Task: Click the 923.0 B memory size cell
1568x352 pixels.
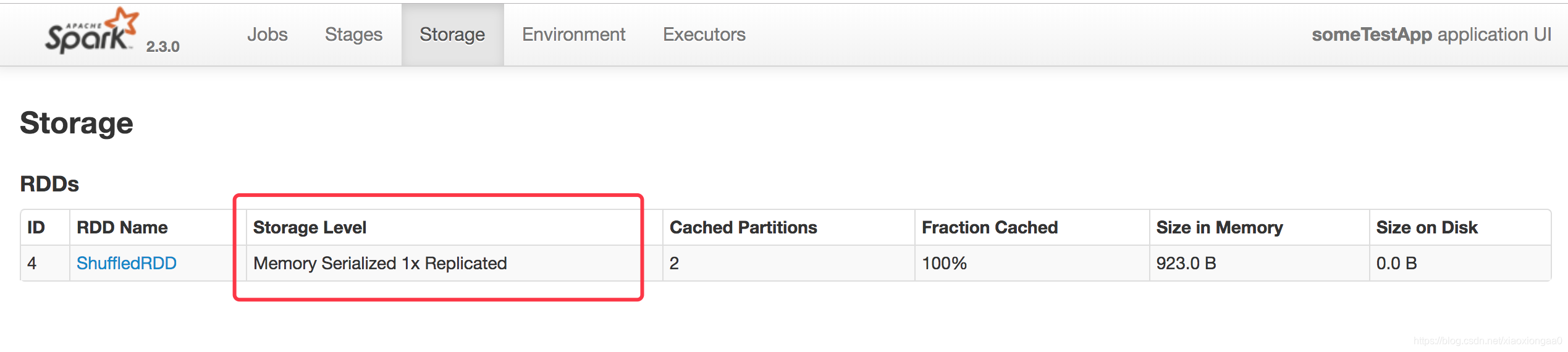Action: click(1259, 263)
